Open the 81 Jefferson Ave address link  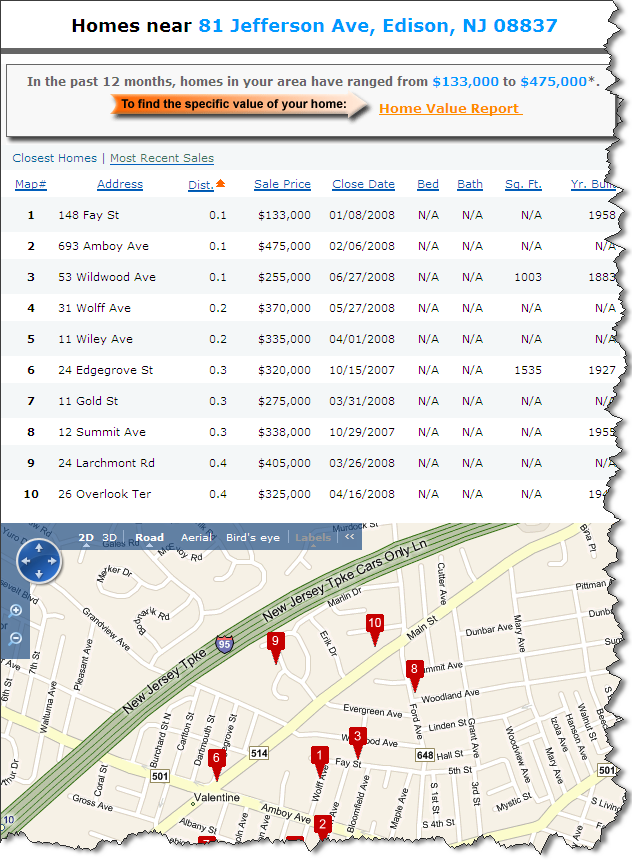[377, 25]
